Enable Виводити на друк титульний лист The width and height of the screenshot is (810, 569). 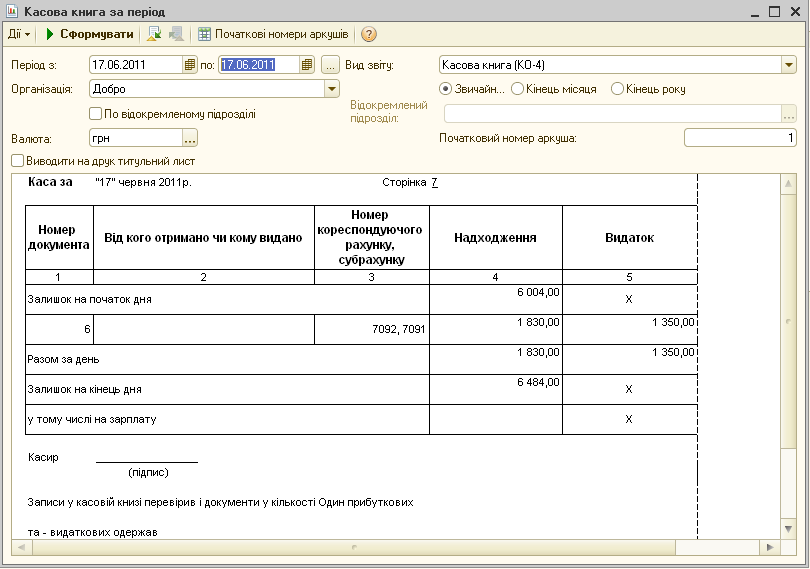(x=18, y=161)
